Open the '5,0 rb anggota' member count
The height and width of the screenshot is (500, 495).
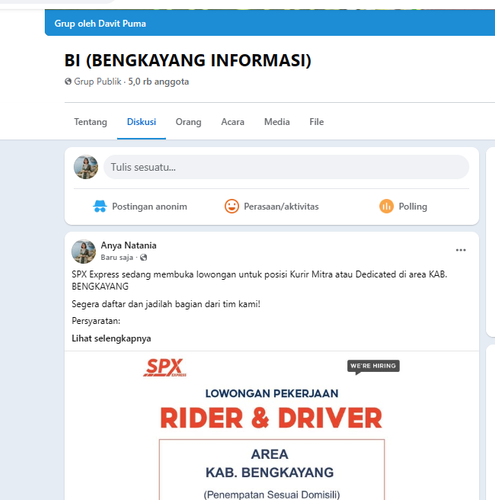point(158,82)
